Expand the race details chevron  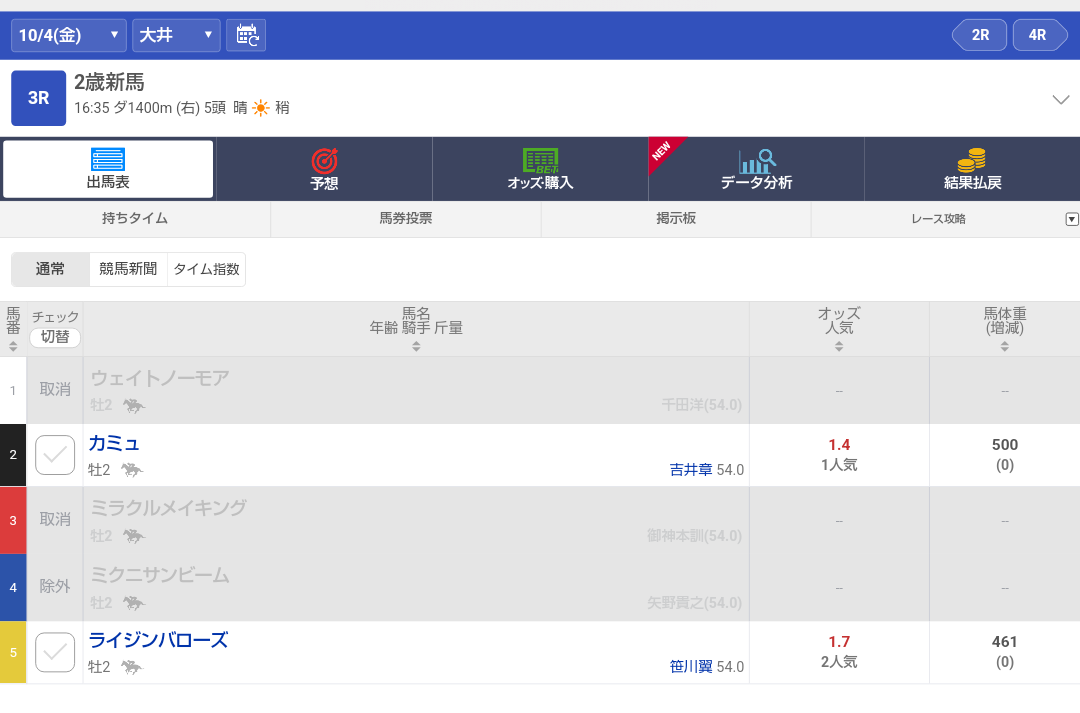click(1061, 99)
